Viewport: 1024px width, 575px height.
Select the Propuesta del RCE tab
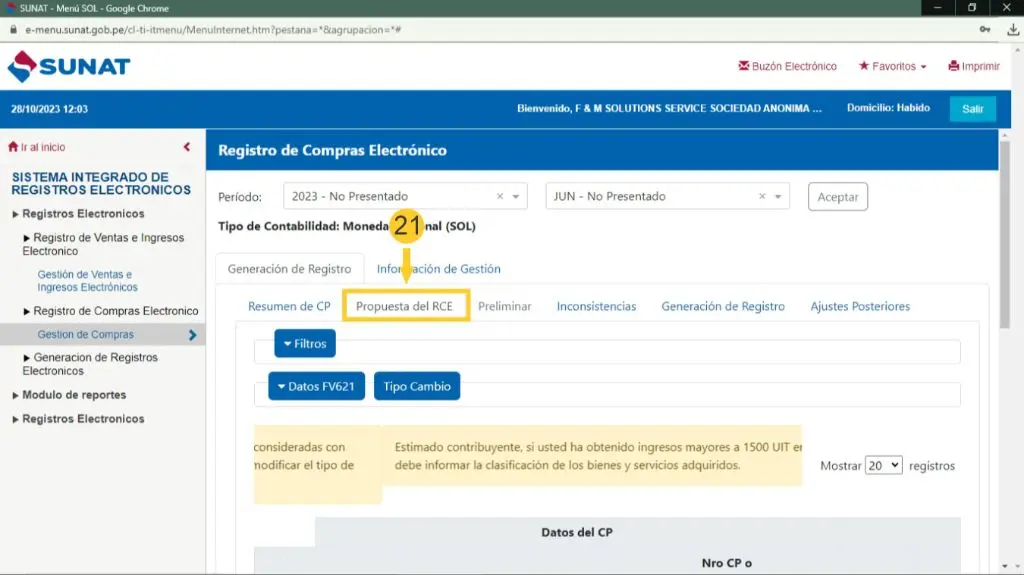point(405,306)
